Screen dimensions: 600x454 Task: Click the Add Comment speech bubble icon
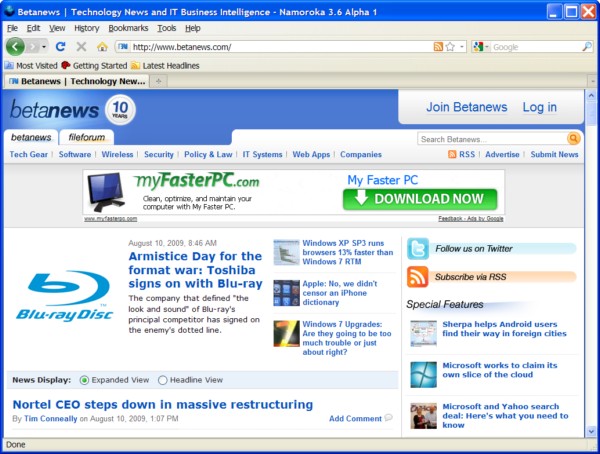click(x=388, y=418)
